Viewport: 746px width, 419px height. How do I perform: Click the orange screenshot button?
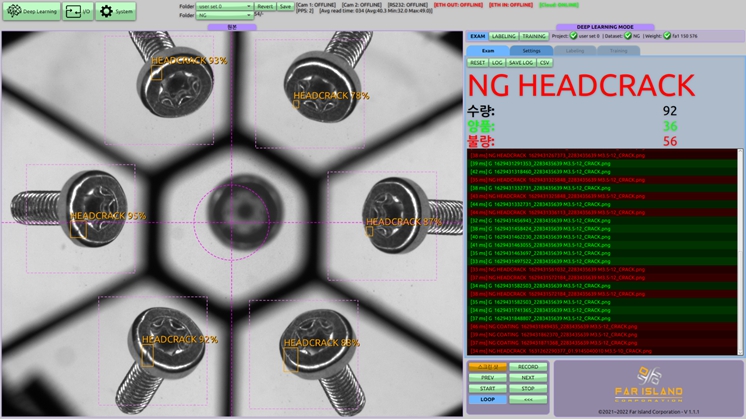pos(487,367)
